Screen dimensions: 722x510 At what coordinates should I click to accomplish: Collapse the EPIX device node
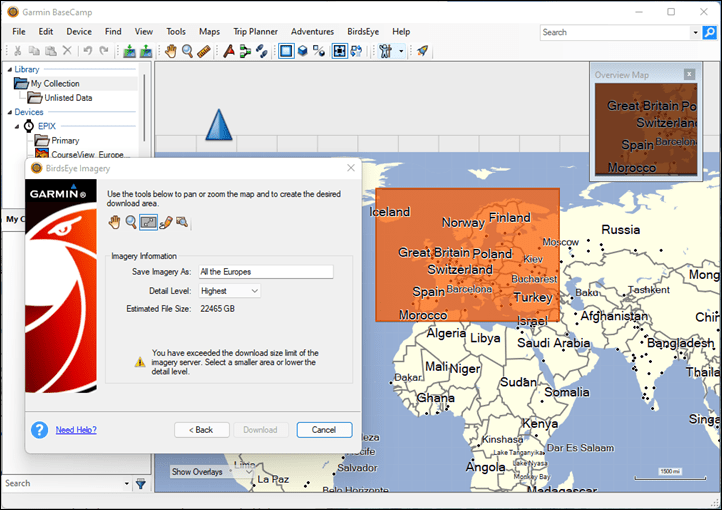point(17,127)
